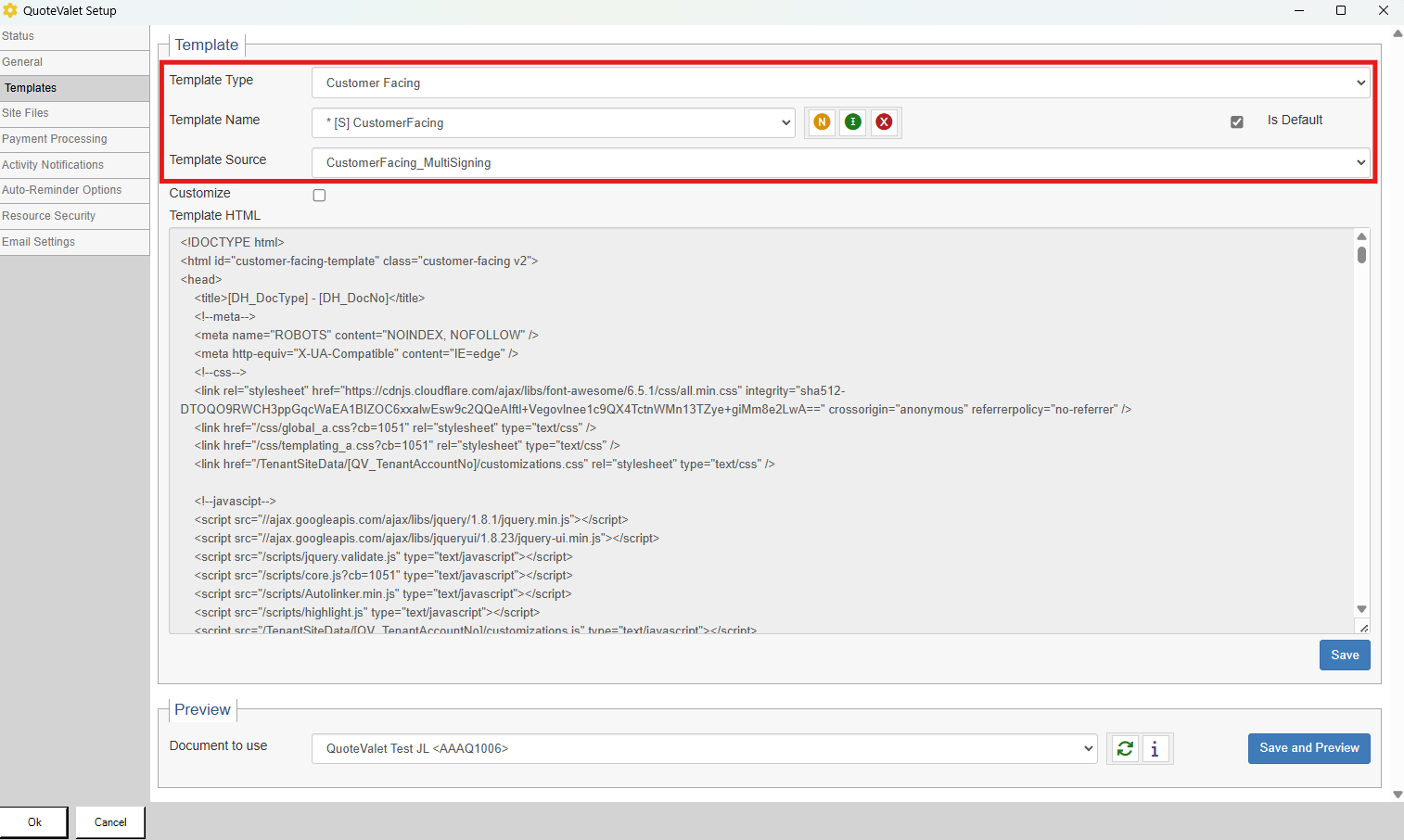Maximize the QuoteValet Setup window

[1341, 10]
